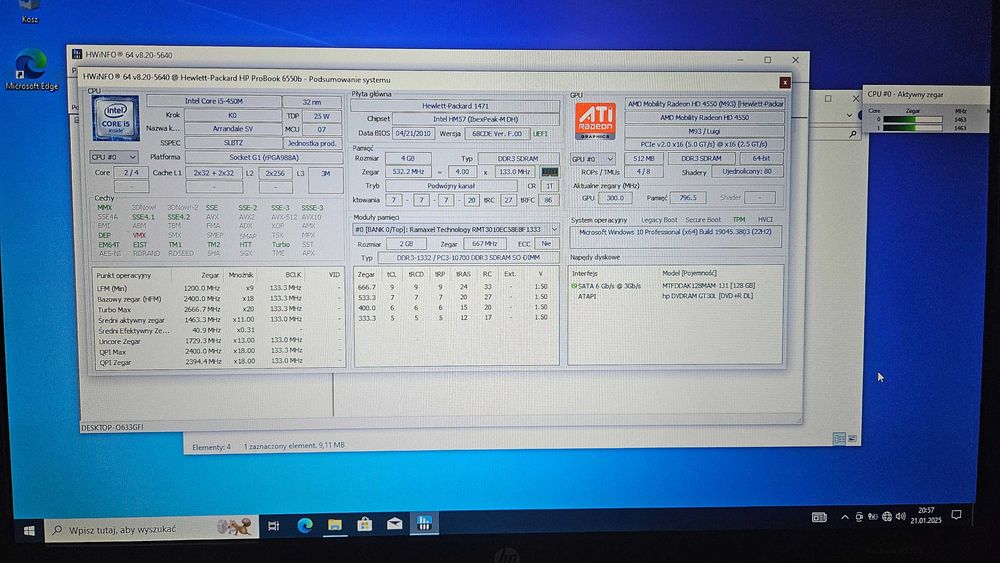Open the volume speaker tray icon
1000x563 pixels.
coord(901,516)
